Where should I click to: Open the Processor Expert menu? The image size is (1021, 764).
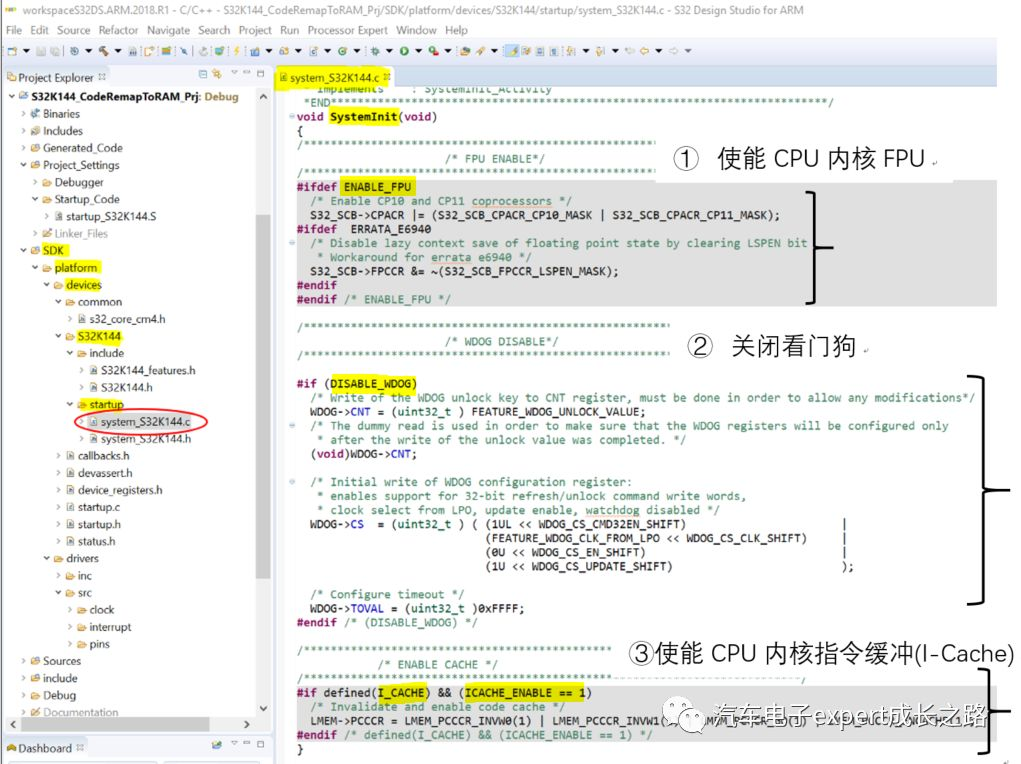click(x=344, y=30)
